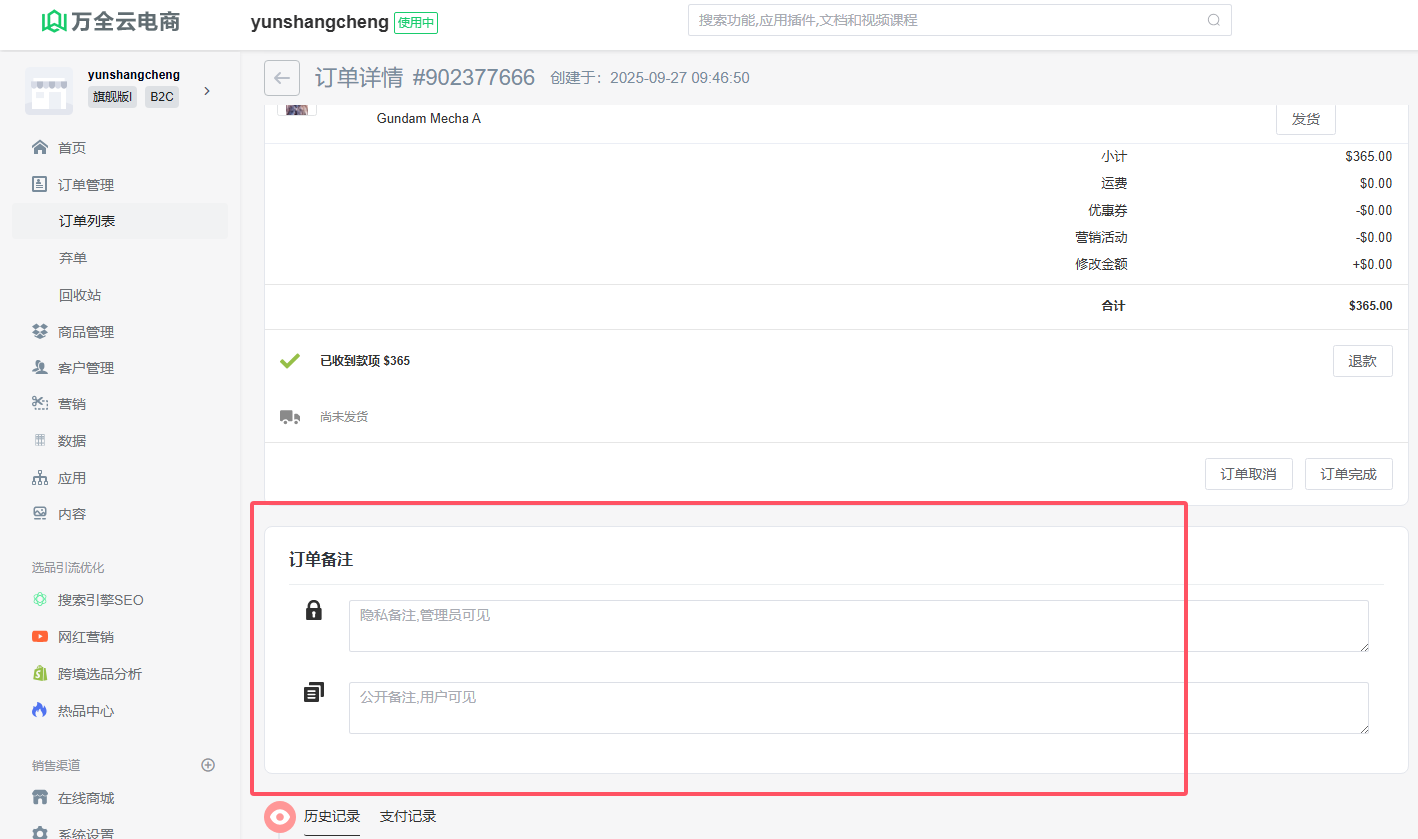Viewport: 1418px width, 839px height.
Task: Click the 跨境选品分析 shopping bag icon
Action: click(x=40, y=674)
